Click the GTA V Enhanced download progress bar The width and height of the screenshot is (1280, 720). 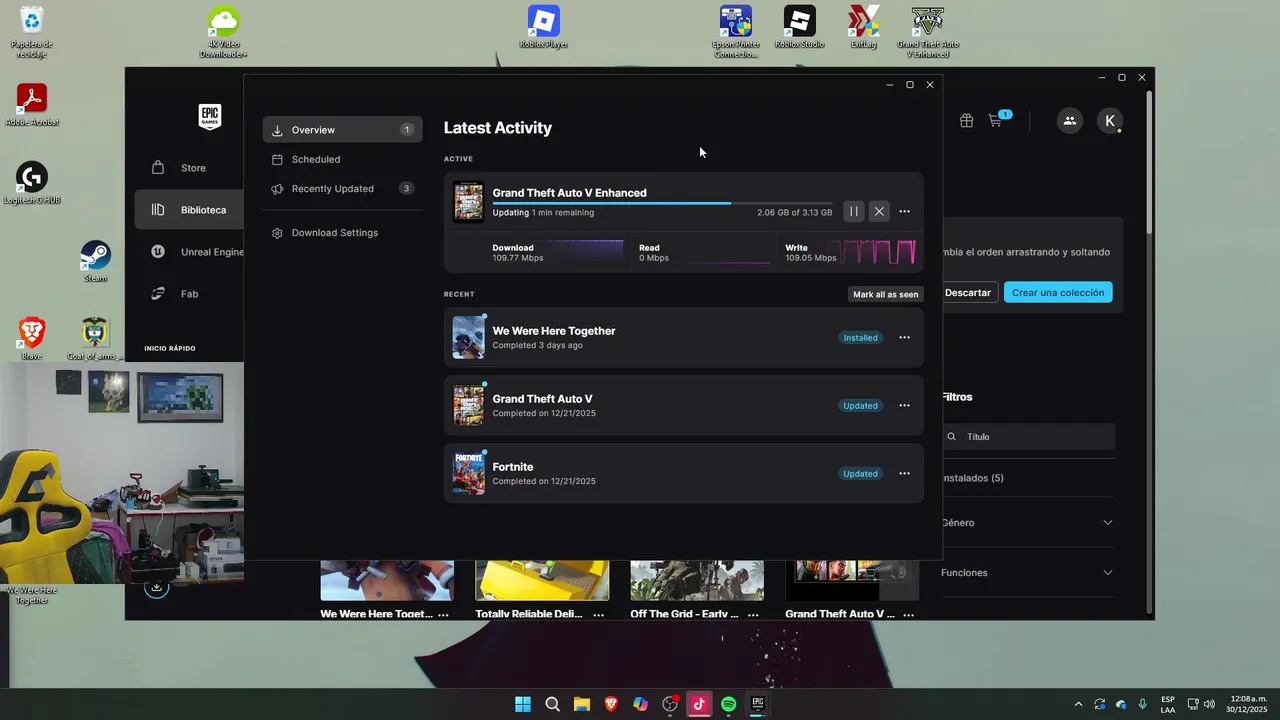(x=662, y=203)
